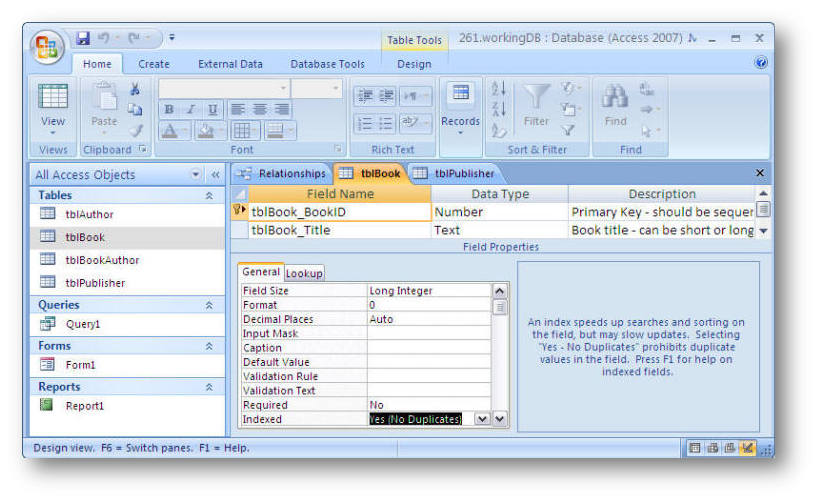
Task: Click the tblBook_Title field name cell
Action: click(330, 230)
